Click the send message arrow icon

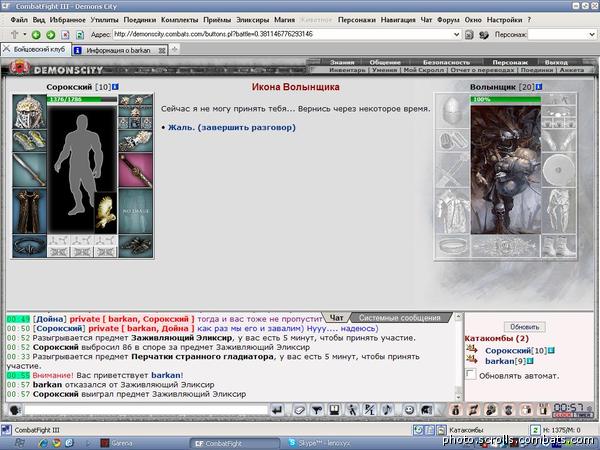click(277, 411)
